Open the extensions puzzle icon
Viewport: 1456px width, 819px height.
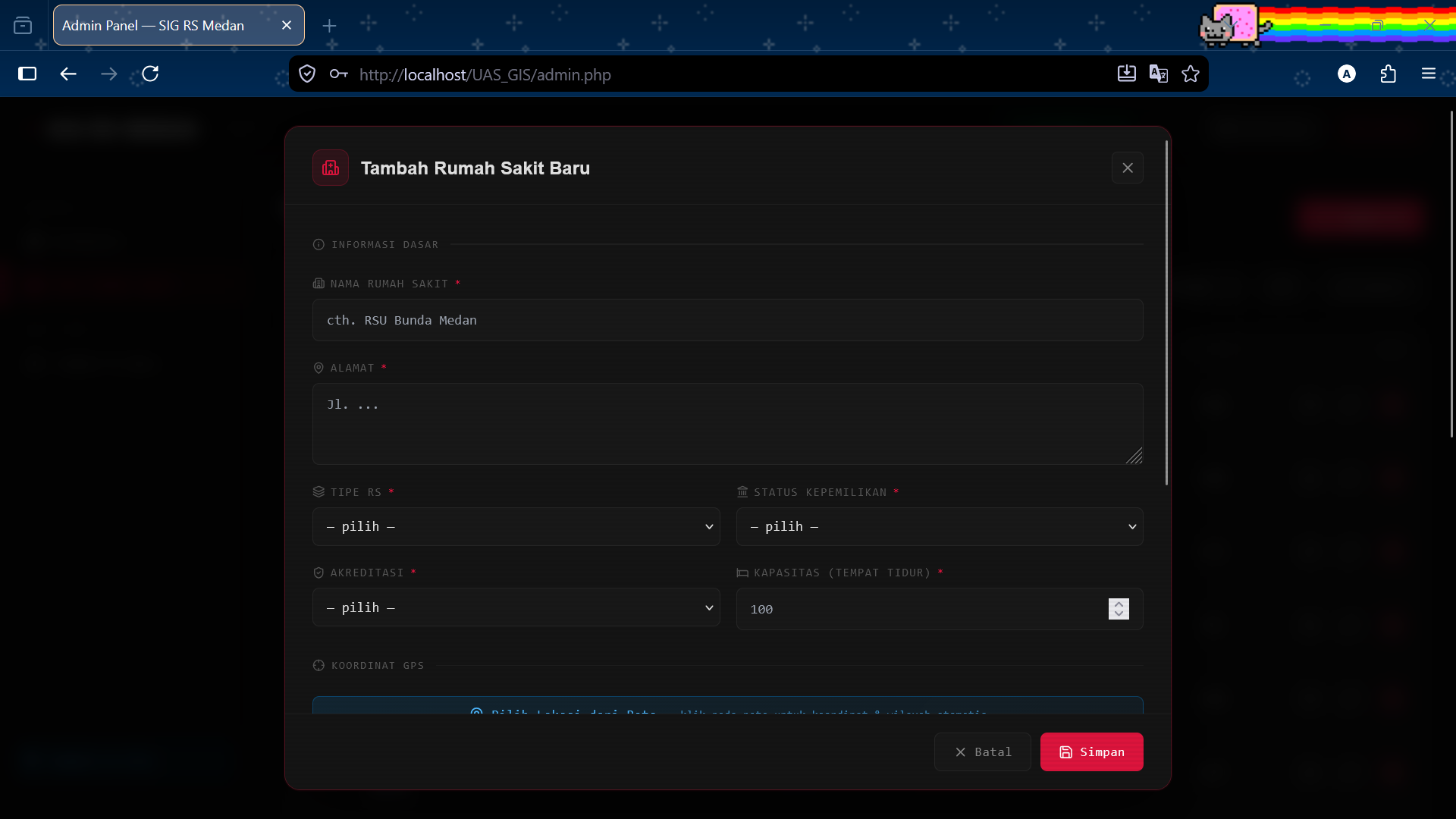point(1389,74)
